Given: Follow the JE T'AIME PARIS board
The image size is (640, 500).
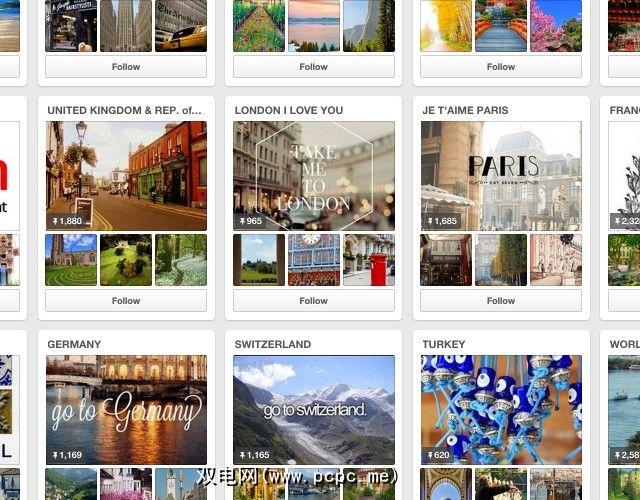Looking at the screenshot, I should (x=501, y=300).
